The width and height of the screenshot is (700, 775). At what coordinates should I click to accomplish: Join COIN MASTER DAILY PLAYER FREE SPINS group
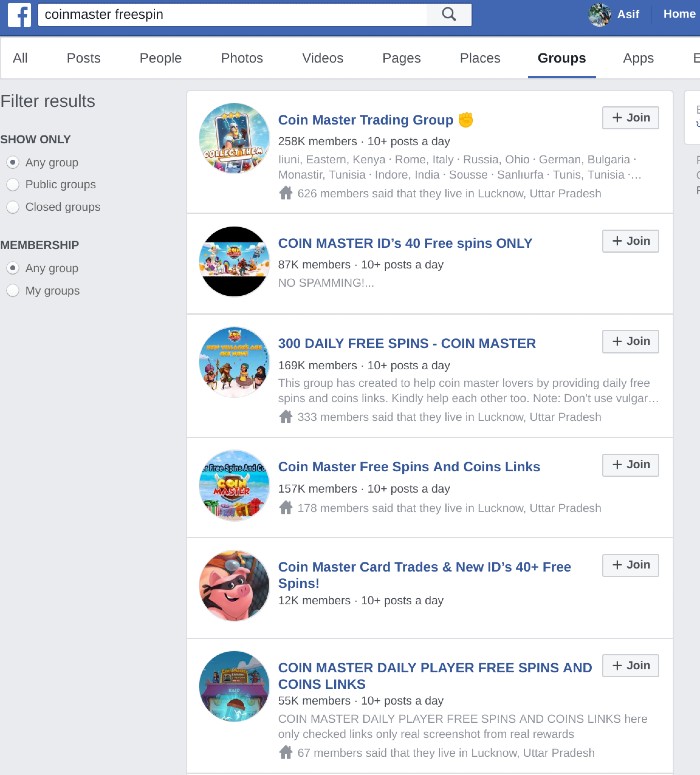[x=630, y=665]
